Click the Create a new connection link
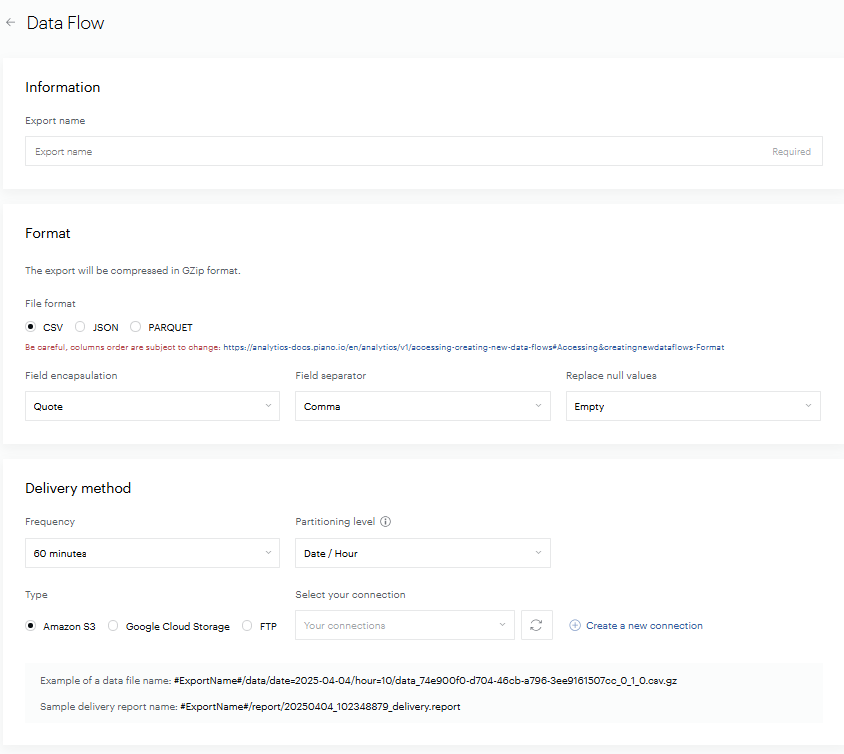Viewport: 844px width, 754px height. [644, 626]
